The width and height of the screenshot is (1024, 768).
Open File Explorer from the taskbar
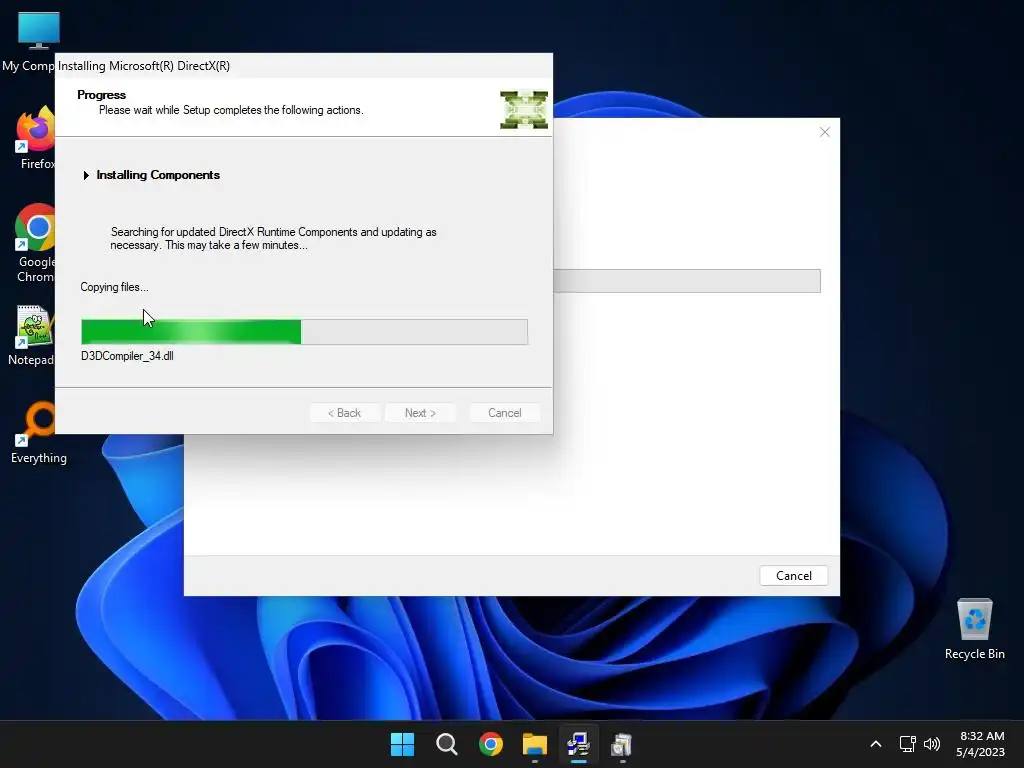click(534, 744)
